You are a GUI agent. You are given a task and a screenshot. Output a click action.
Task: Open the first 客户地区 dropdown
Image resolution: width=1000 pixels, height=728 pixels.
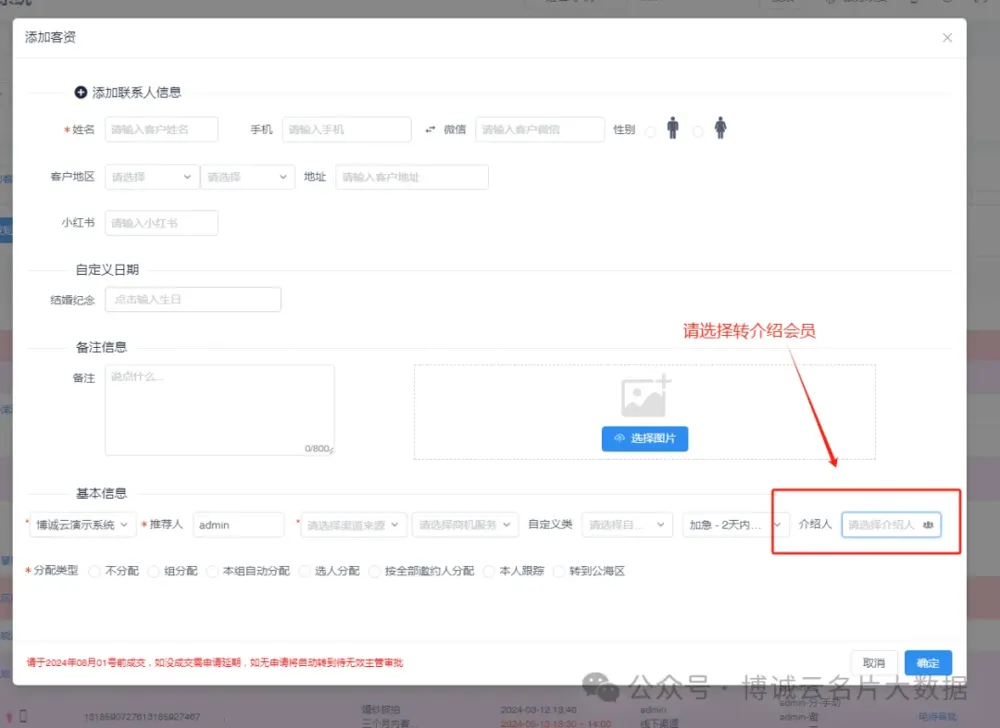pos(151,177)
